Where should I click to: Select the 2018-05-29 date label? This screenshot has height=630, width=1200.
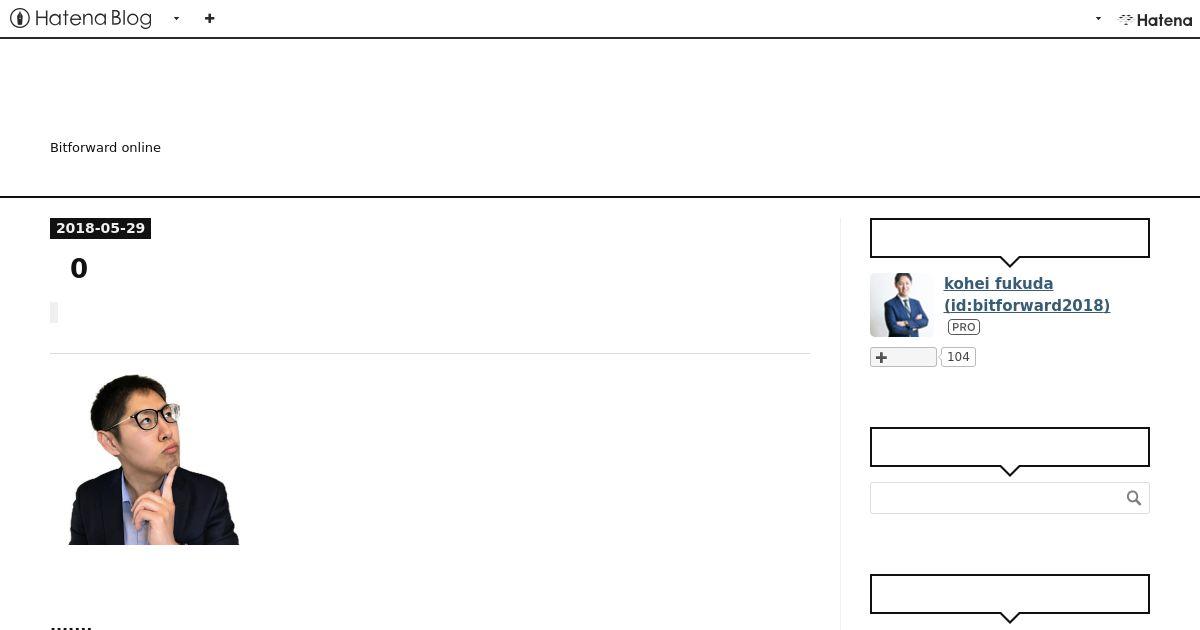tap(100, 228)
